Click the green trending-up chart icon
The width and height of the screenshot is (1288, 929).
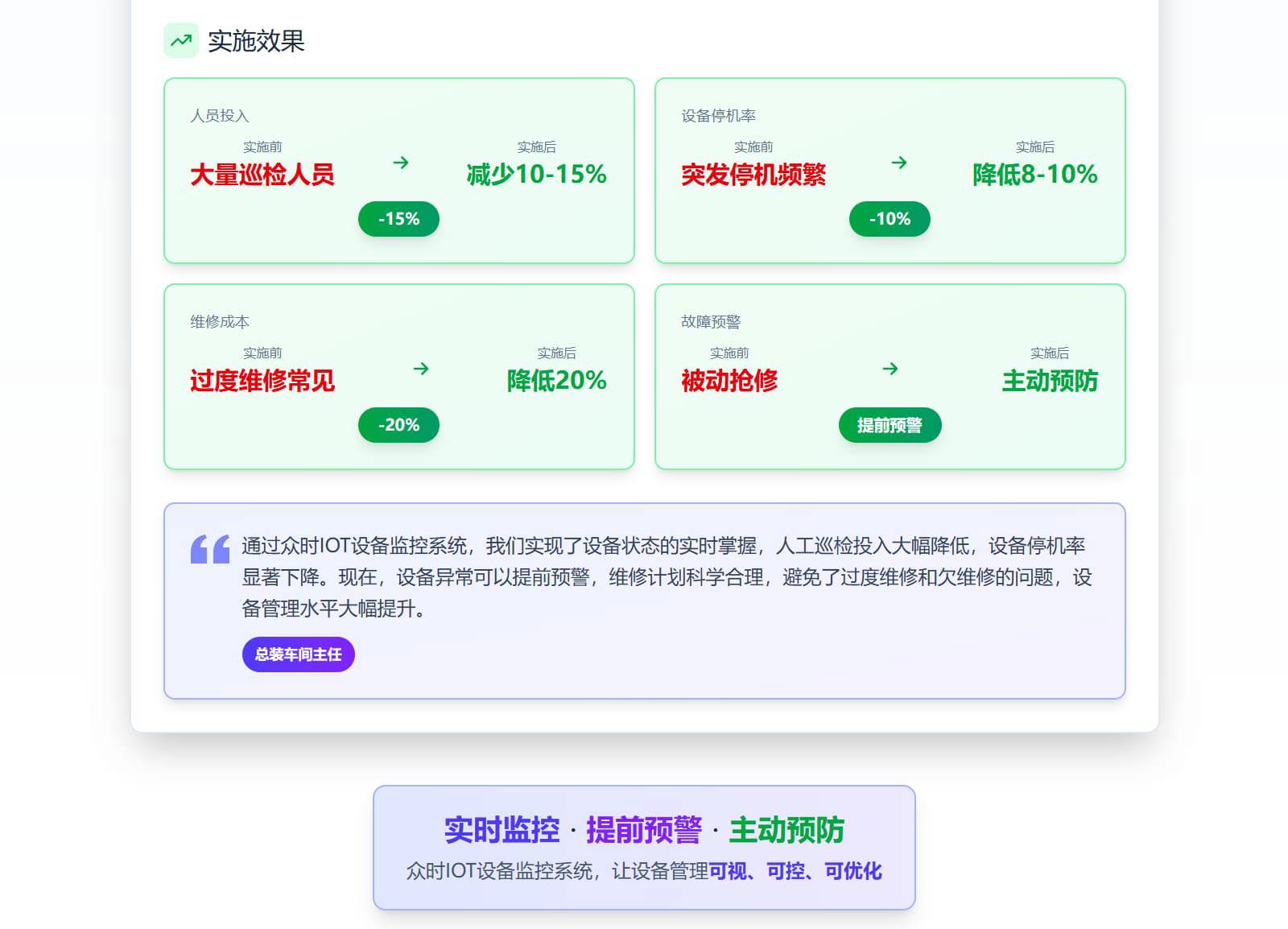click(181, 40)
